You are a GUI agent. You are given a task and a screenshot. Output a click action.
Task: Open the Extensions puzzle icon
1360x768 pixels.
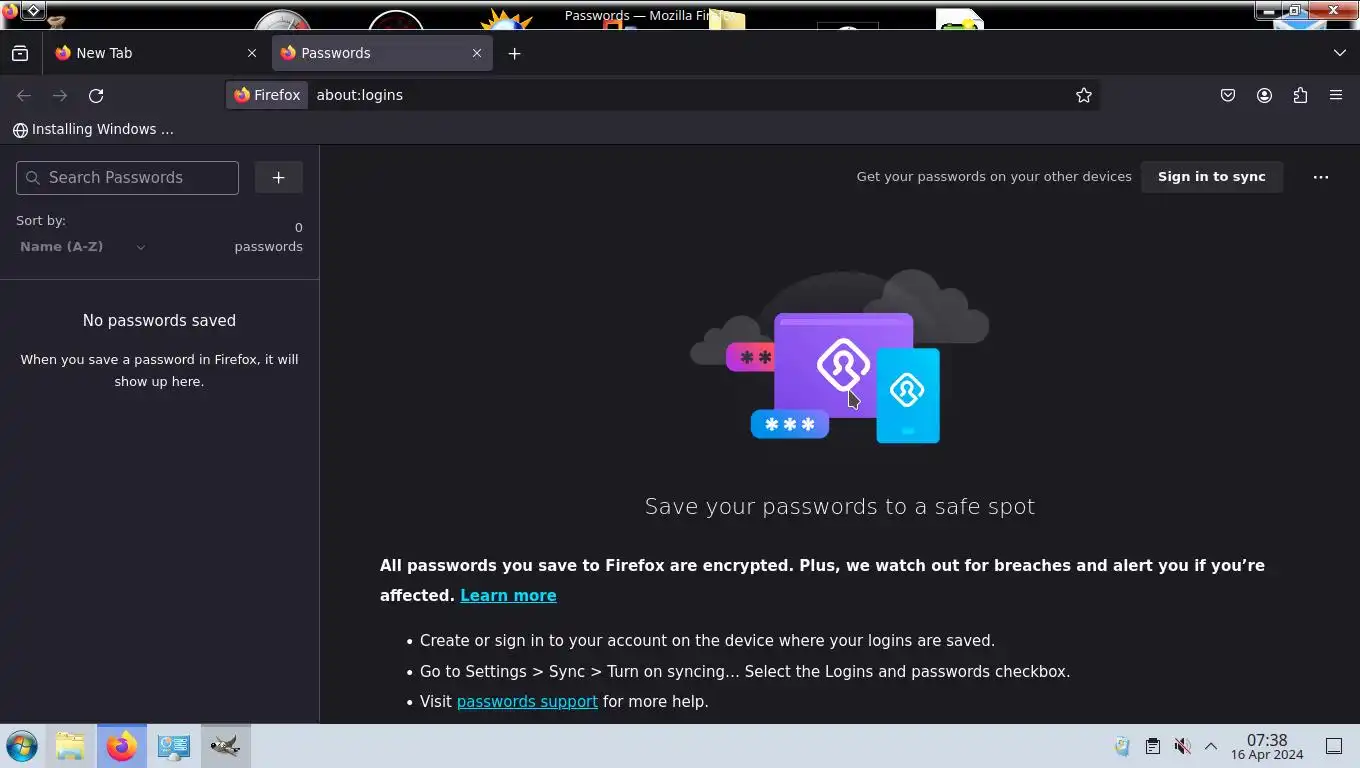[1300, 95]
